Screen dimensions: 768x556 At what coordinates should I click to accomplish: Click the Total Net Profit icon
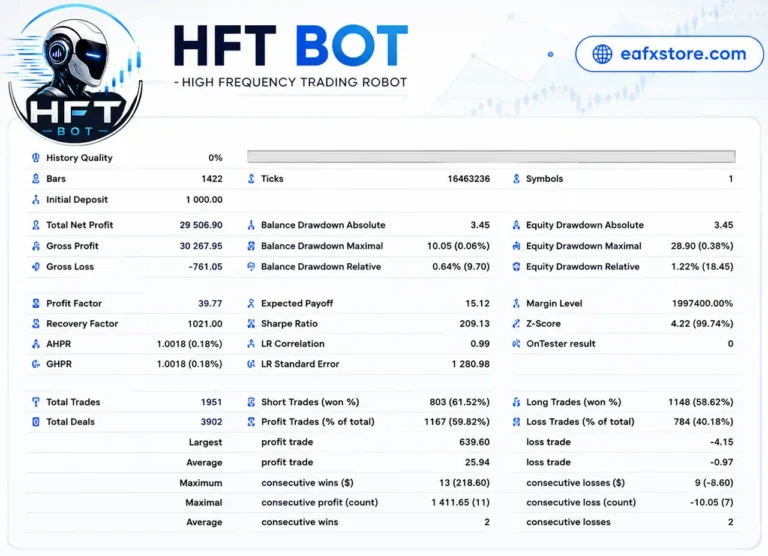36,225
